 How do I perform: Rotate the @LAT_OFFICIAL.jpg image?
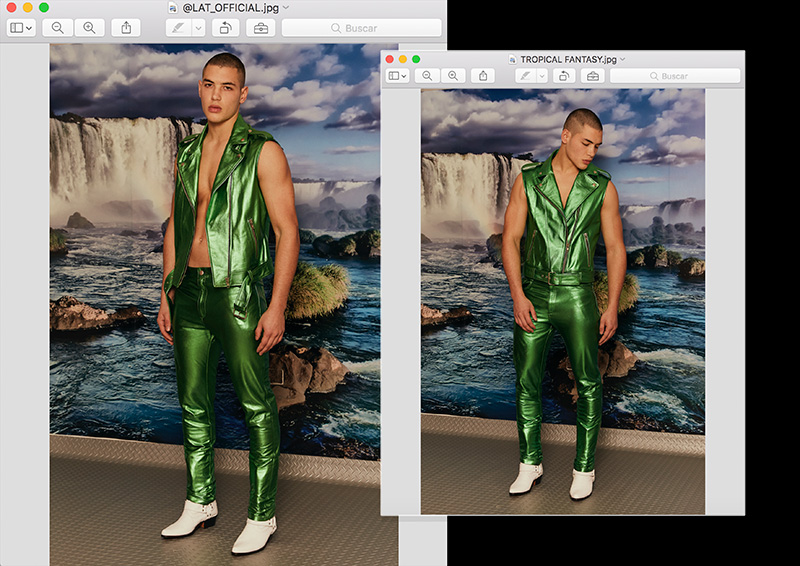point(225,28)
